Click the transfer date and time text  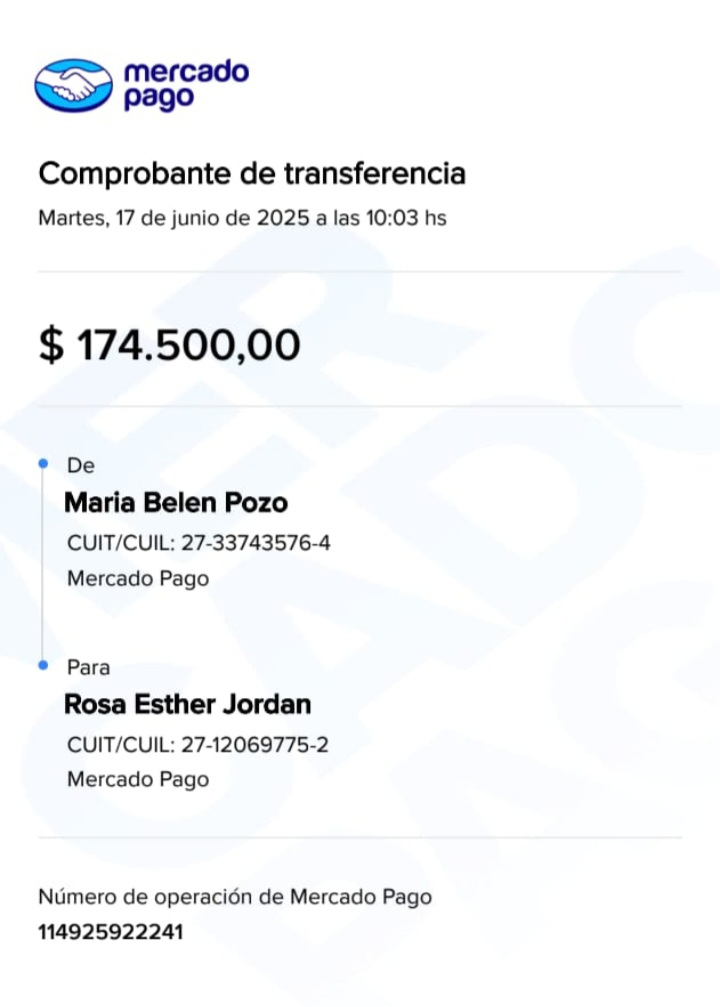pyautogui.click(x=242, y=218)
